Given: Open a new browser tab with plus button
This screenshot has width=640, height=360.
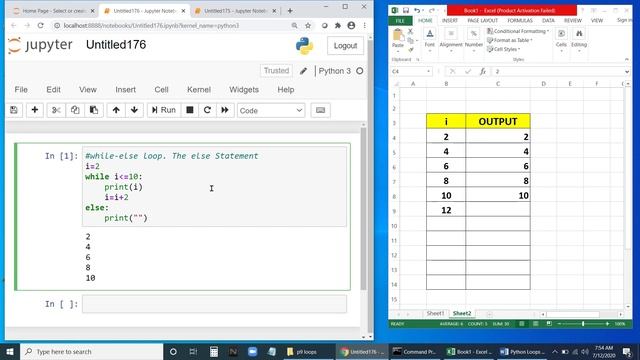Looking at the screenshot, I should point(290,11).
